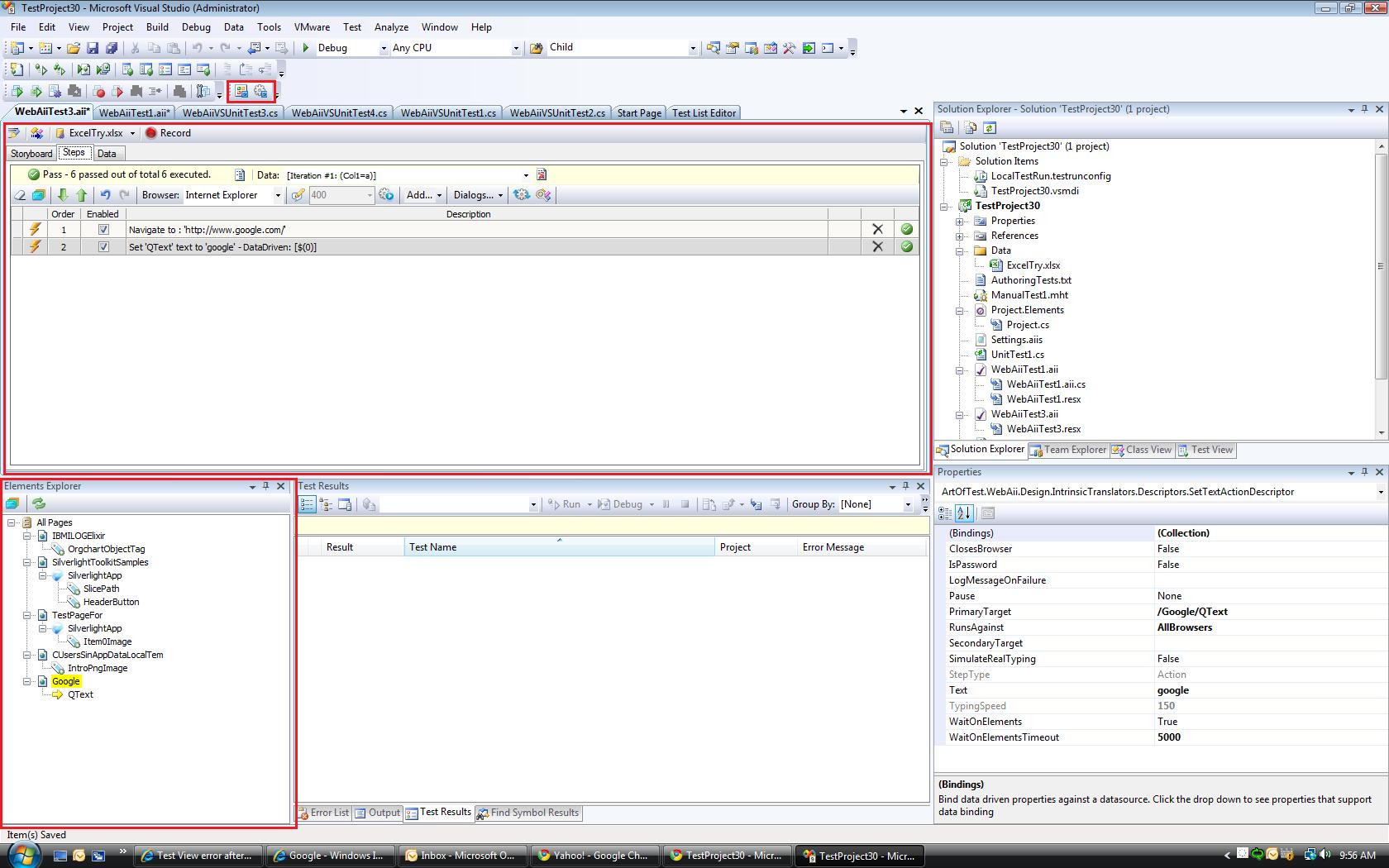Open Group By None dropdown
Screen dimensions: 1389x868
click(908, 504)
